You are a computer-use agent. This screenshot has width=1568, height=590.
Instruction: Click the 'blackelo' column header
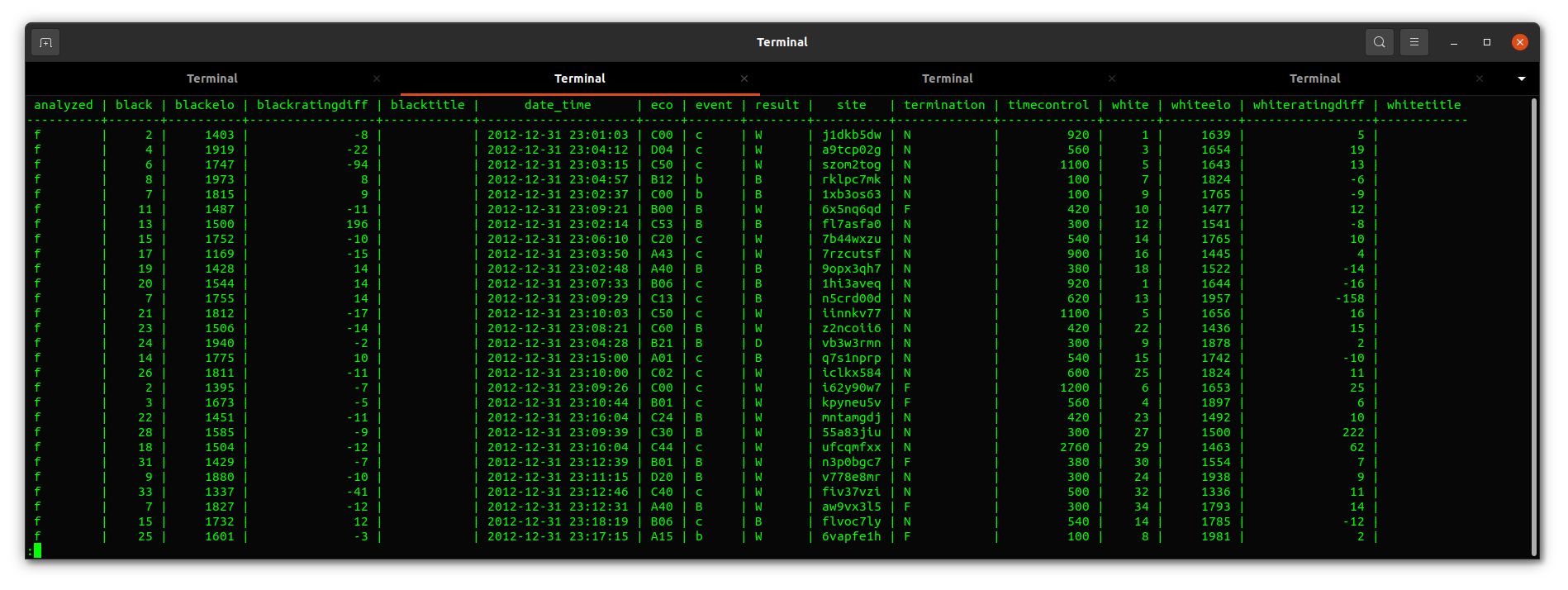205,105
